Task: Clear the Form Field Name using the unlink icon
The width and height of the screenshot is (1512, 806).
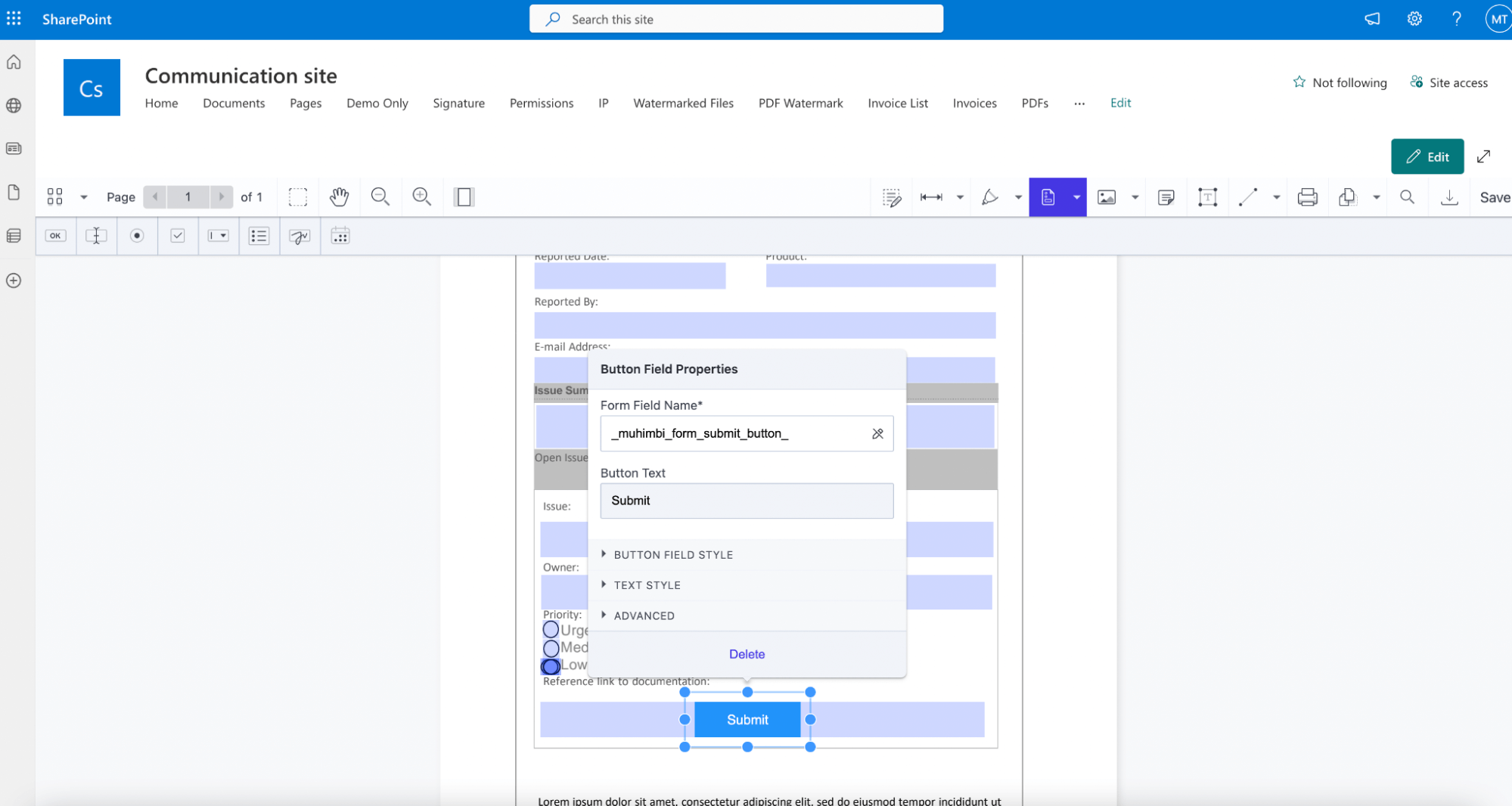Action: point(877,433)
